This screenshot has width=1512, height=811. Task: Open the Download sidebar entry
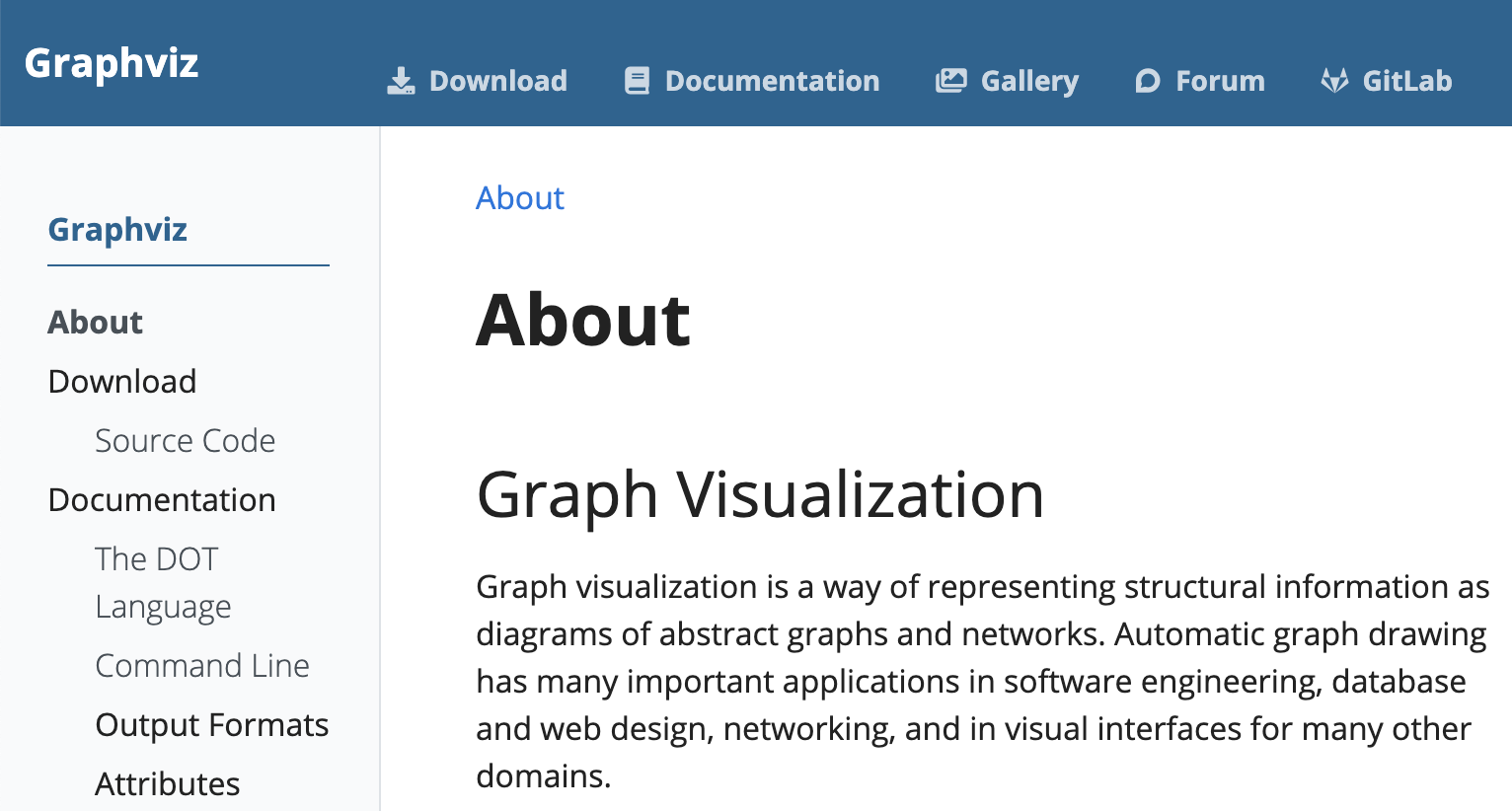(x=121, y=381)
